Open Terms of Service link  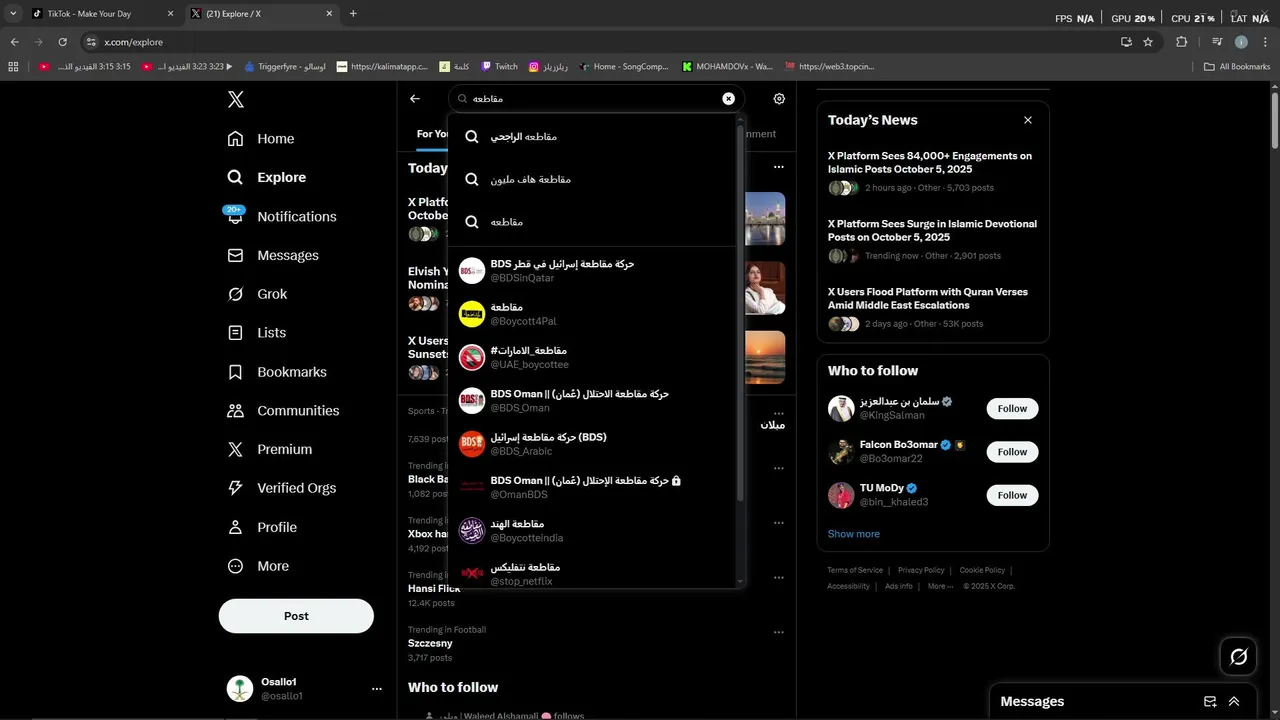855,570
